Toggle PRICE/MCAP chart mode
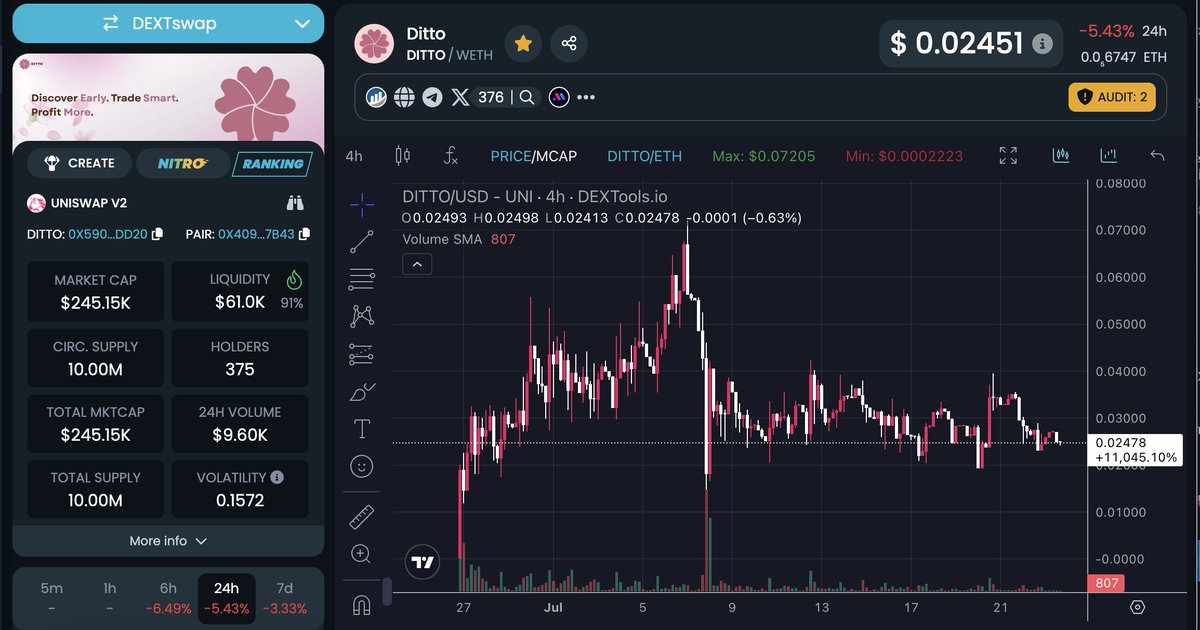The image size is (1200, 630). click(533, 156)
